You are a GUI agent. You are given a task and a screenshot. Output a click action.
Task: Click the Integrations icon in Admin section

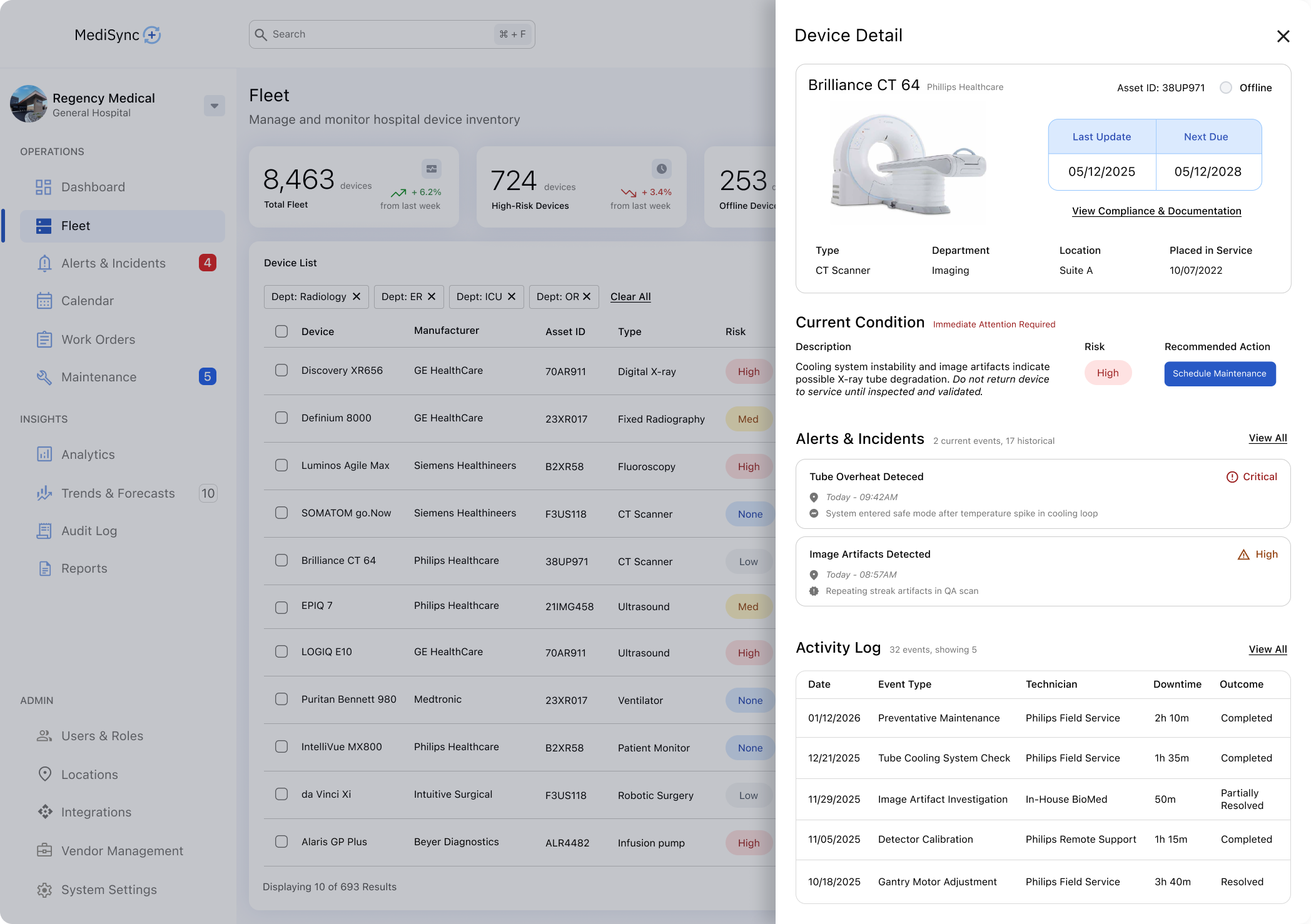click(x=44, y=812)
